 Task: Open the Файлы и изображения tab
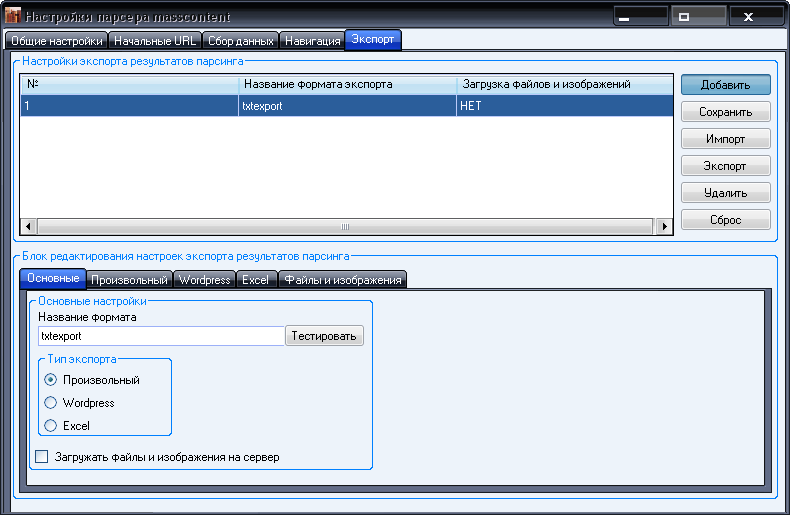342,280
